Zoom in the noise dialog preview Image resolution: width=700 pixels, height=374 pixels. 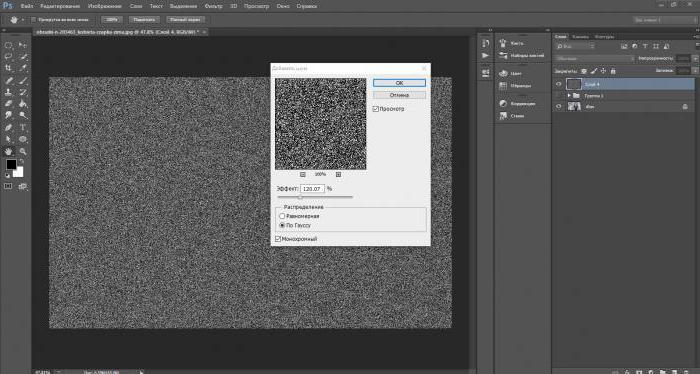tap(338, 175)
